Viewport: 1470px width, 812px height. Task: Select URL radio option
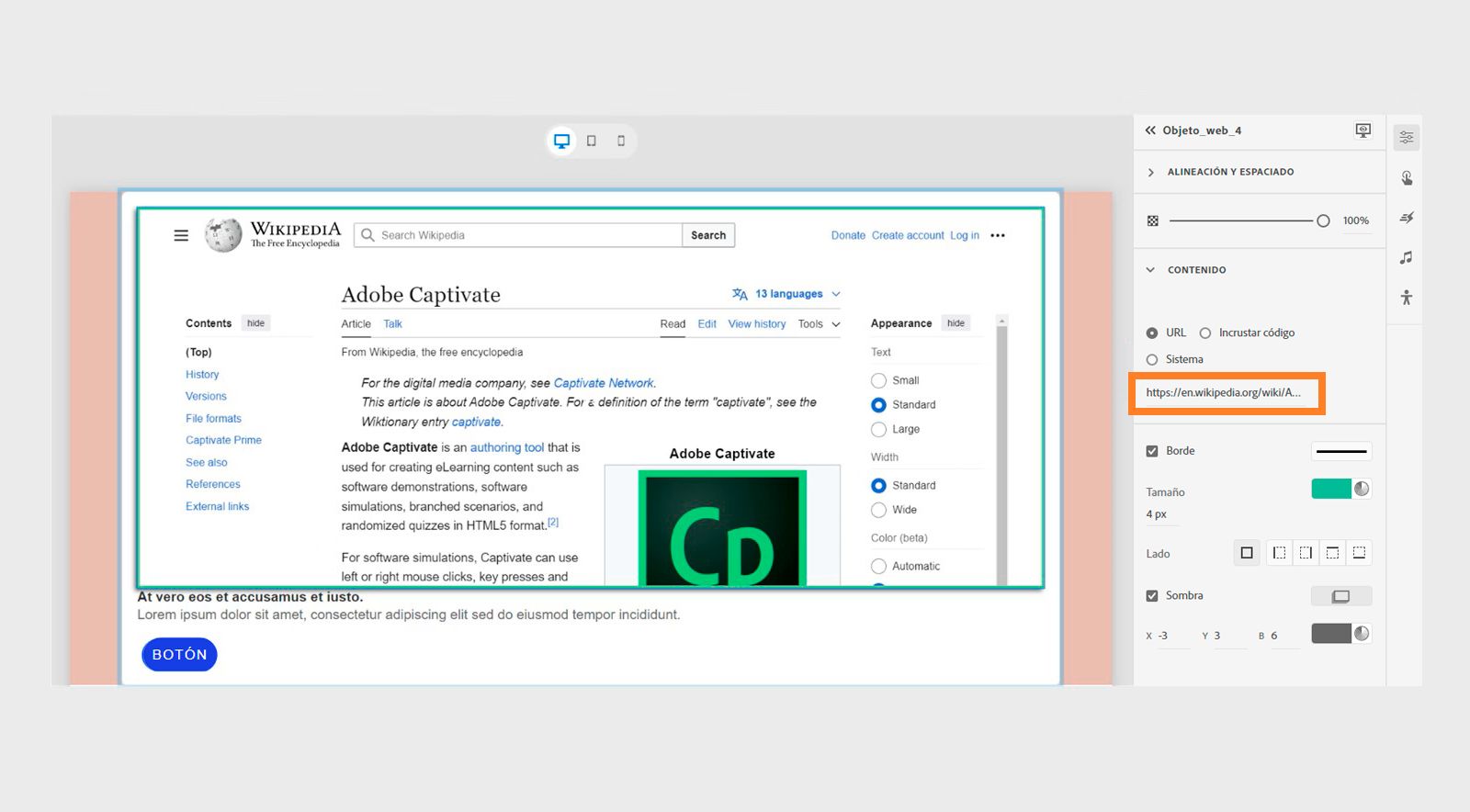[1152, 333]
